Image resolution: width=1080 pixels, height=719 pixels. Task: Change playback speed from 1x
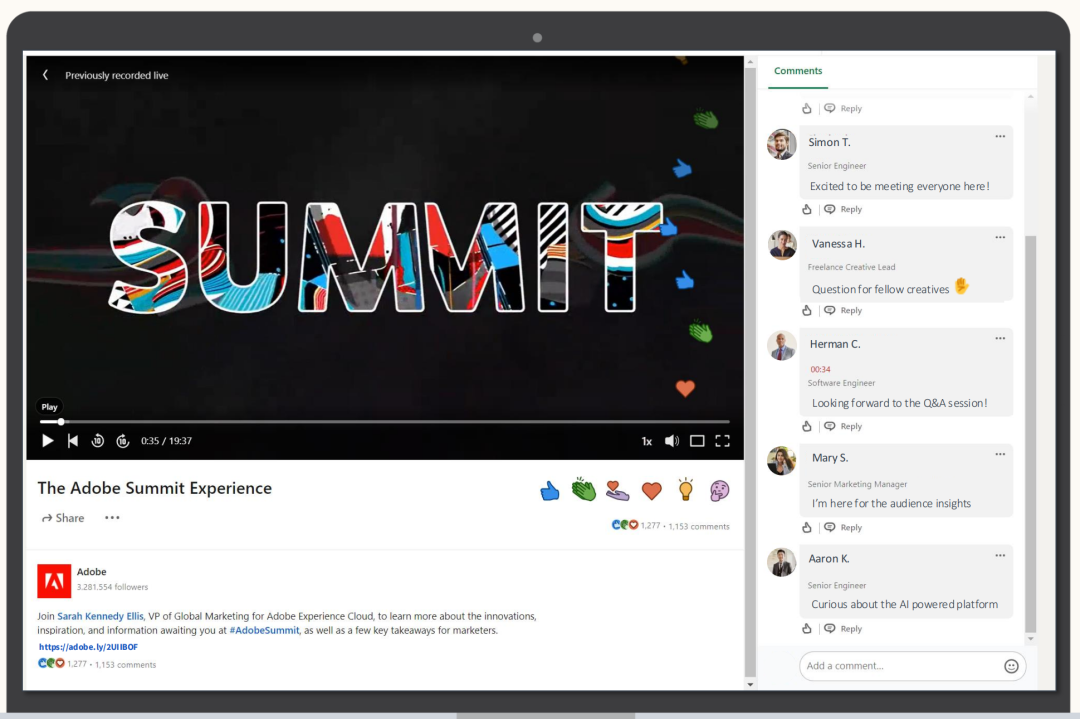(647, 441)
